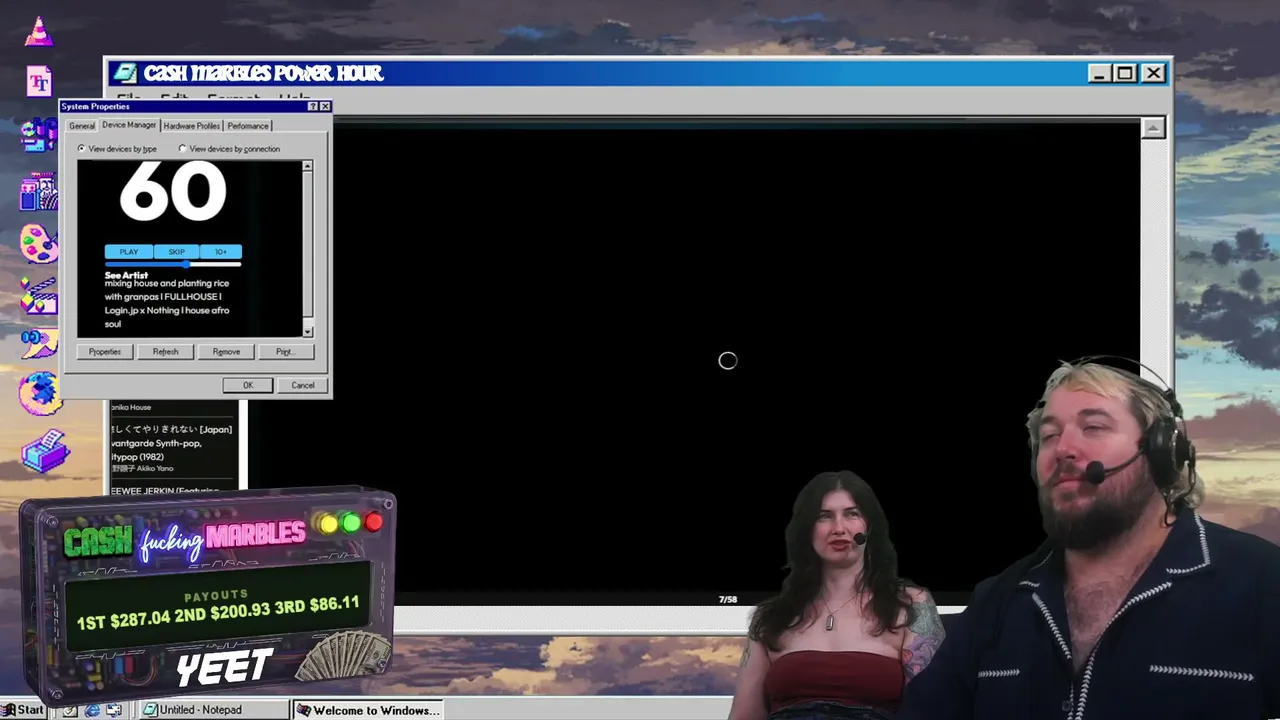
Task: Open the printer desktop icon
Action: [44, 450]
